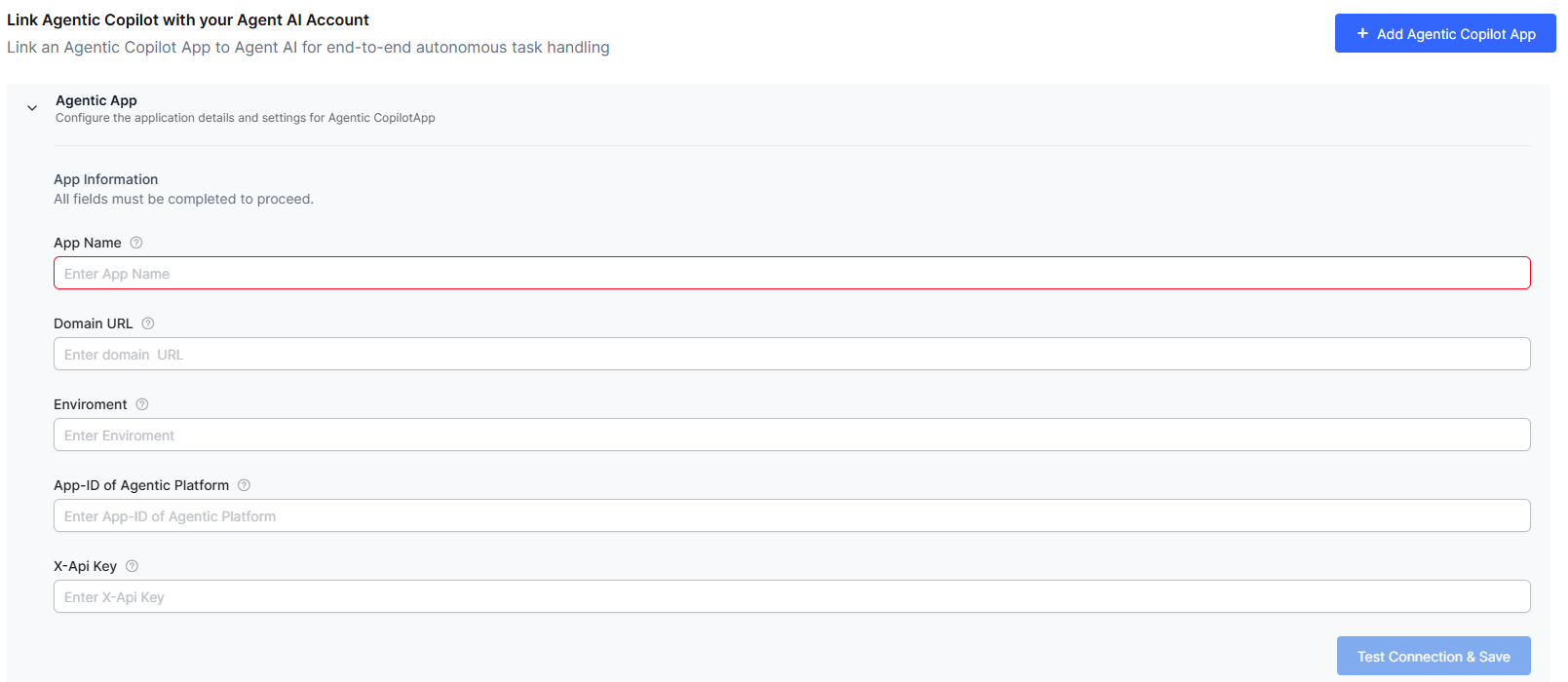Click the question mark icon beside X-Api Key

click(133, 566)
